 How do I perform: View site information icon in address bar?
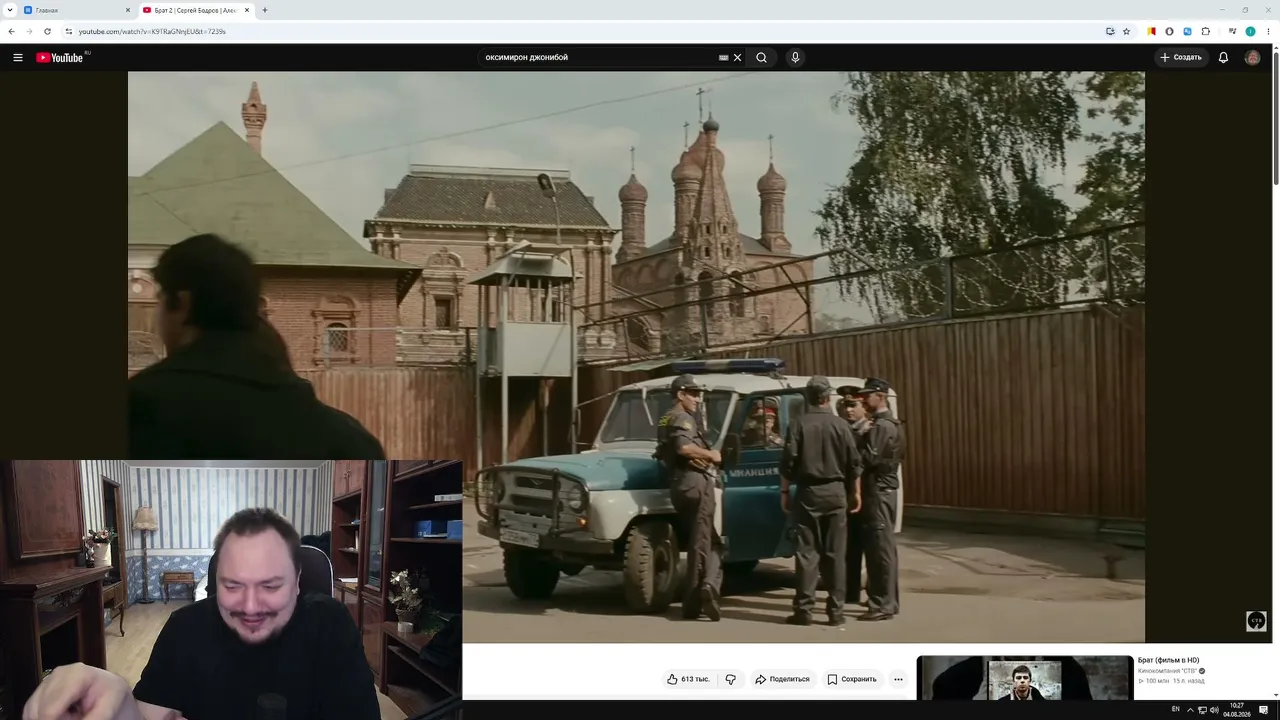(x=69, y=31)
